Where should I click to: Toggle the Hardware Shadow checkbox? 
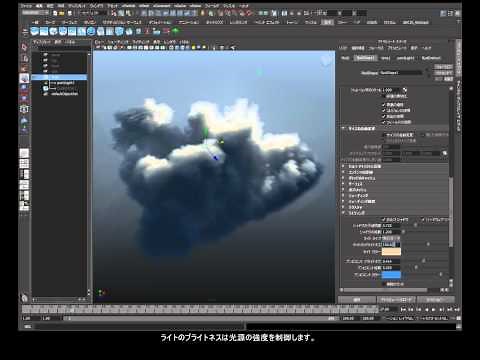click(x=423, y=220)
